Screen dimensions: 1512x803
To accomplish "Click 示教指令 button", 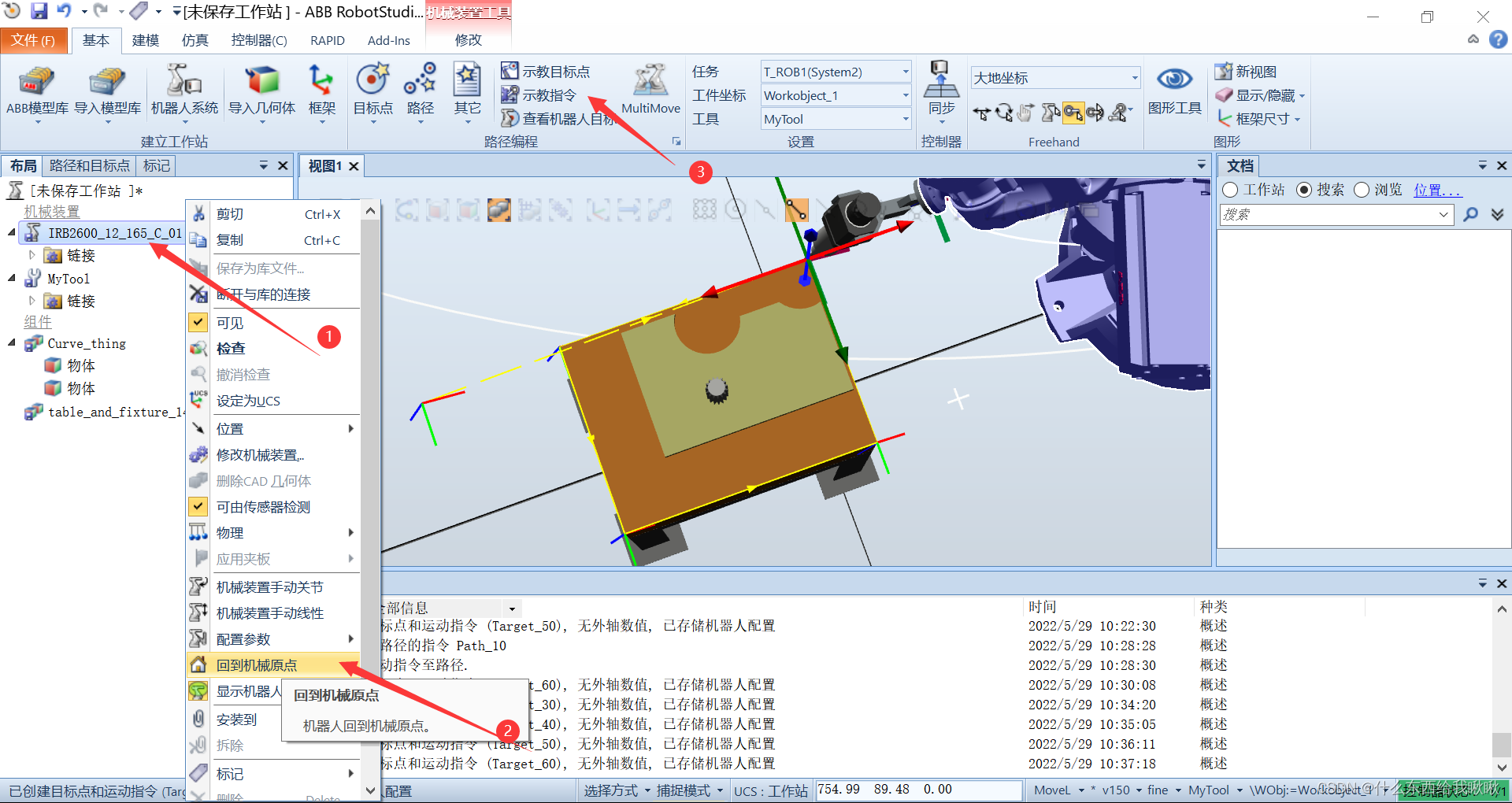I will pos(539,95).
